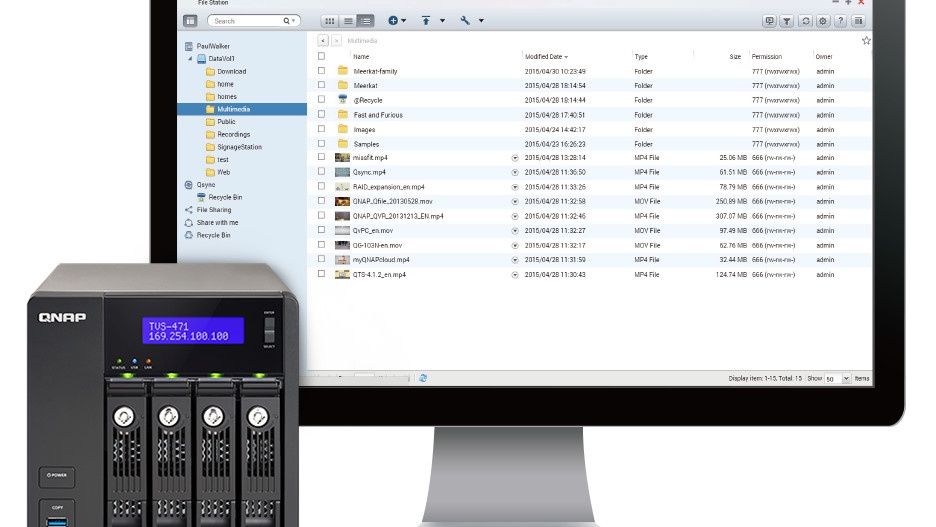Go back with the left navigation arrow
The width and height of the screenshot is (936, 527).
pos(323,41)
